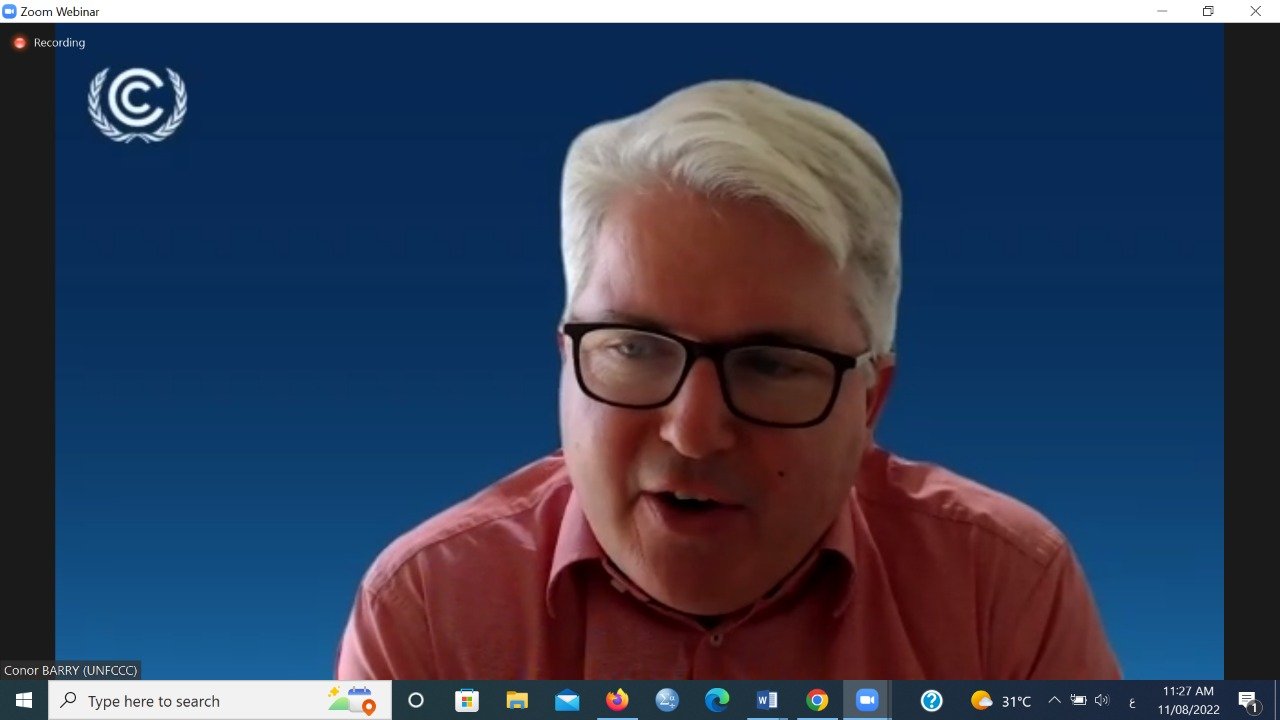Minimize the Zoom Webinar window

[1162, 11]
